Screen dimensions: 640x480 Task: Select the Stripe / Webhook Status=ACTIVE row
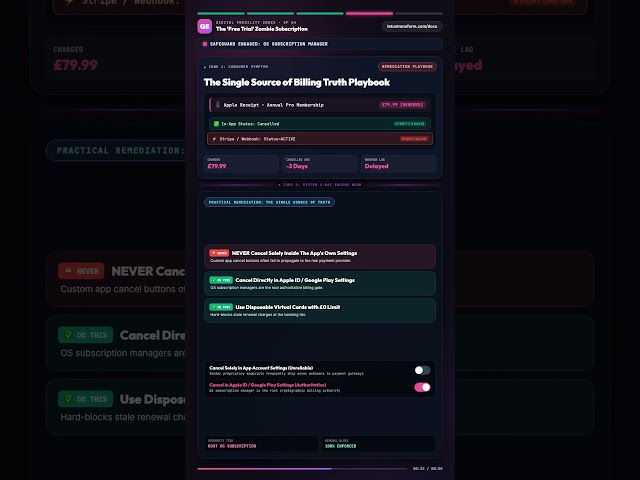(x=320, y=139)
